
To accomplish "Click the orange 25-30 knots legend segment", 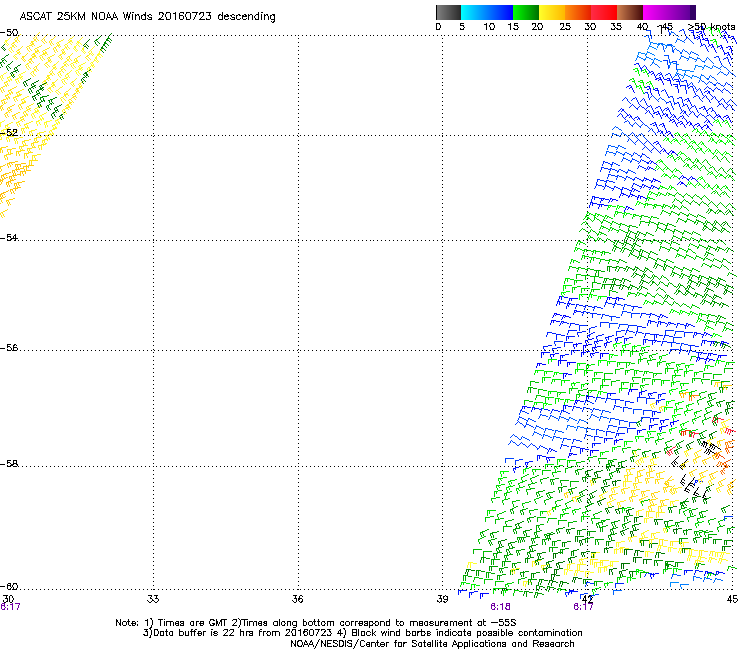I will (x=578, y=12).
